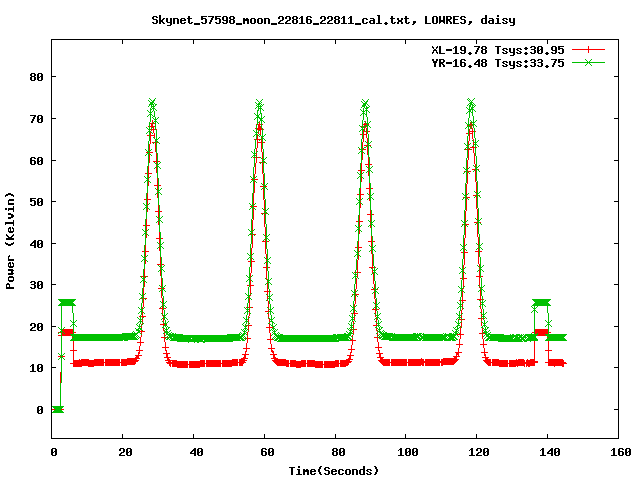Image resolution: width=640 pixels, height=480 pixels.
Task: Click y-axis tick label "70"
Action: click(x=36, y=119)
